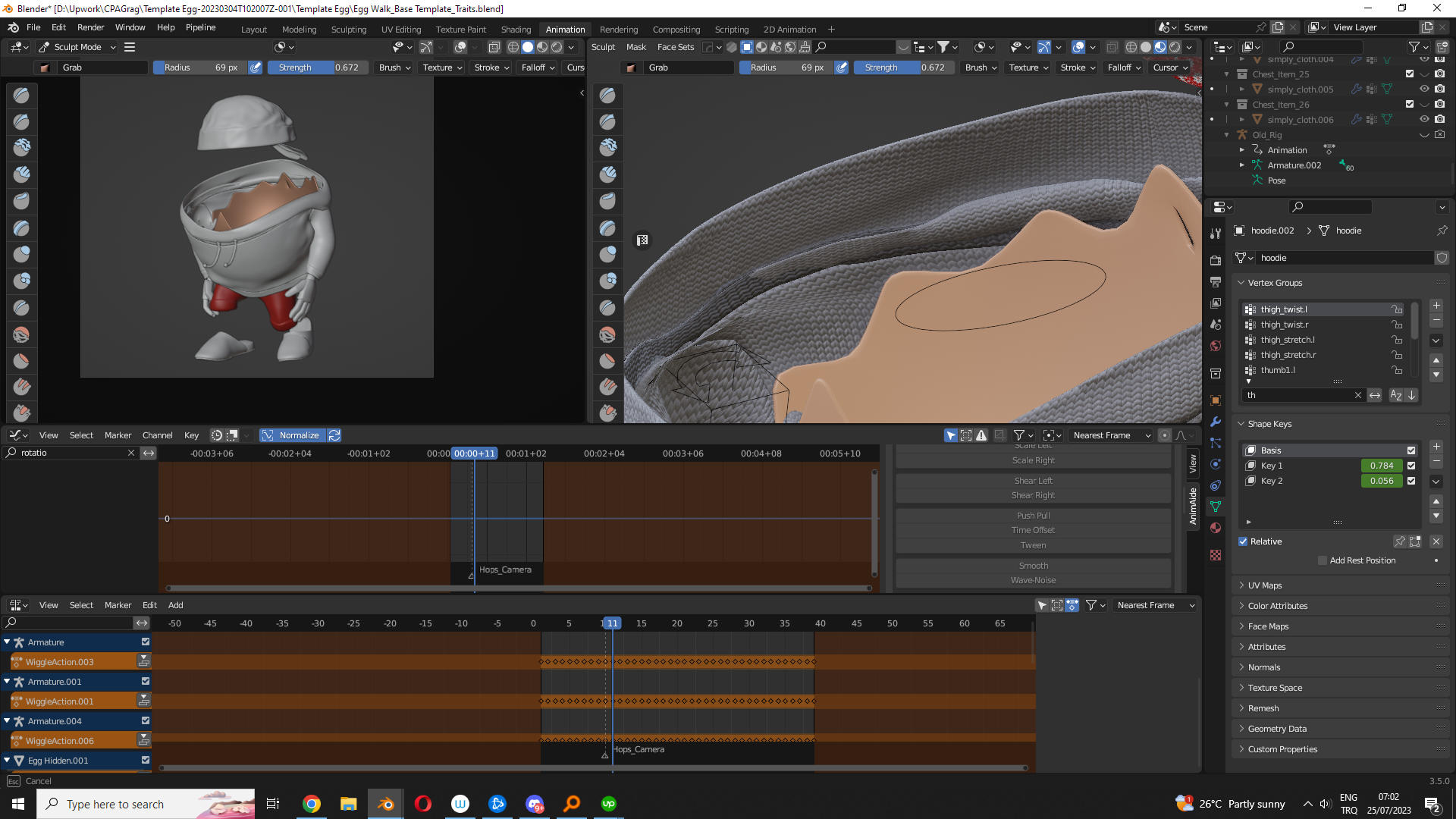Toggle Key 1 shape key checkbox
Image resolution: width=1456 pixels, height=819 pixels.
pyautogui.click(x=1411, y=466)
